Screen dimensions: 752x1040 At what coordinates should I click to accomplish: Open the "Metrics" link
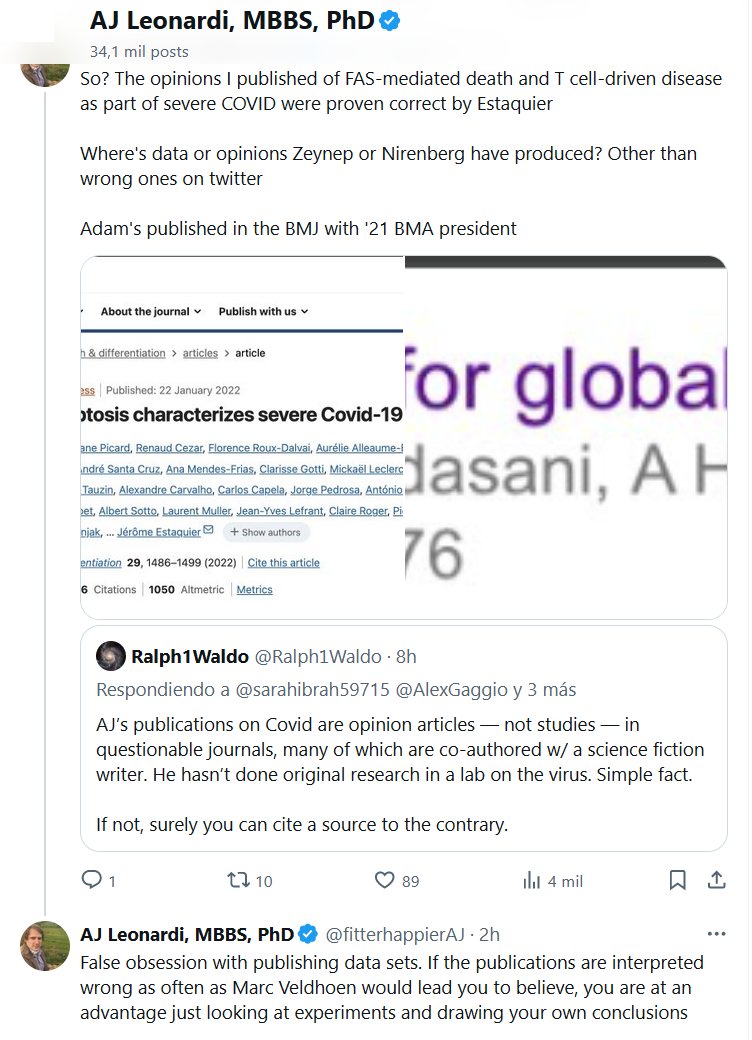pyautogui.click(x=254, y=590)
